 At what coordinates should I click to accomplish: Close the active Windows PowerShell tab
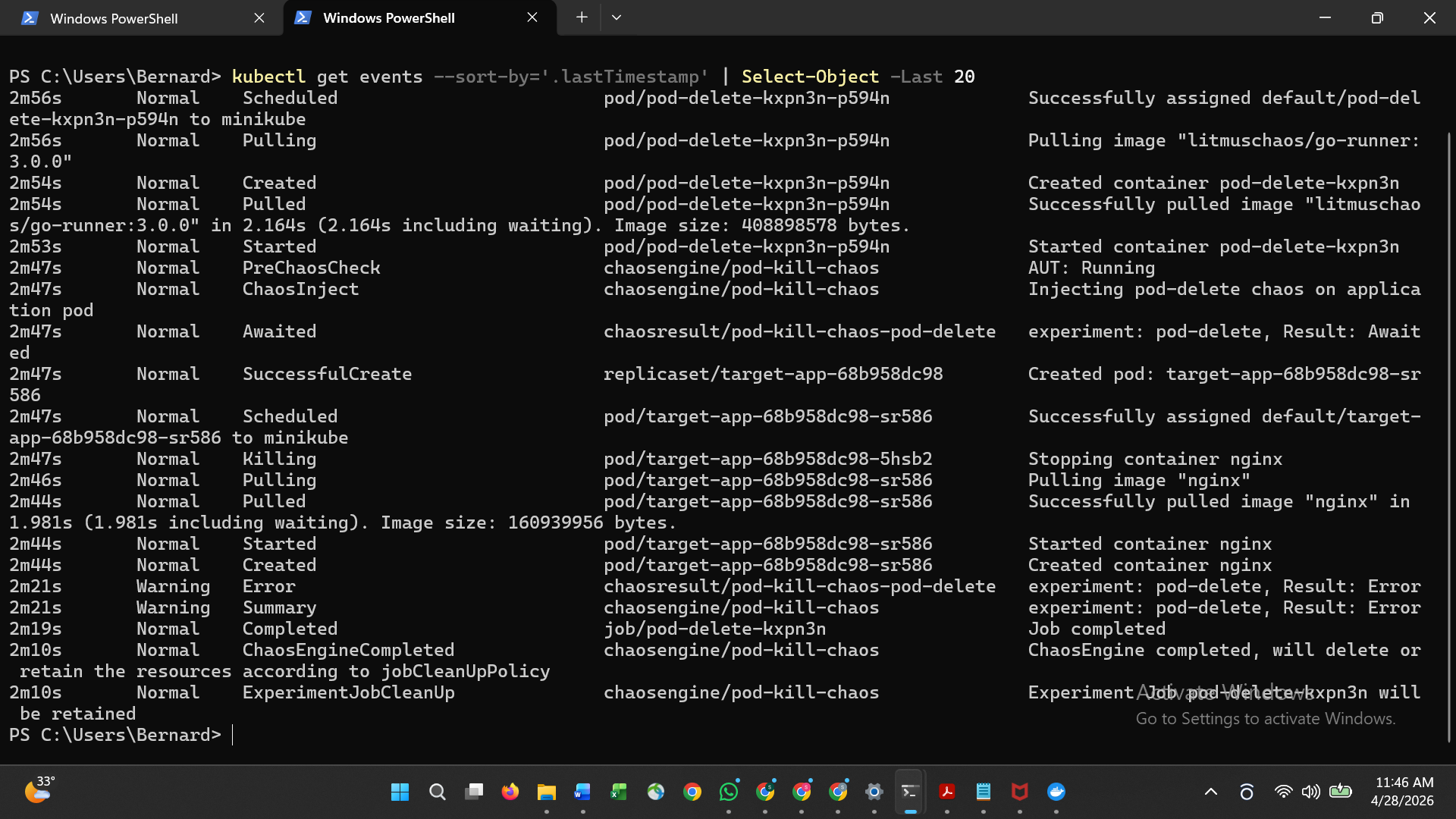(532, 17)
